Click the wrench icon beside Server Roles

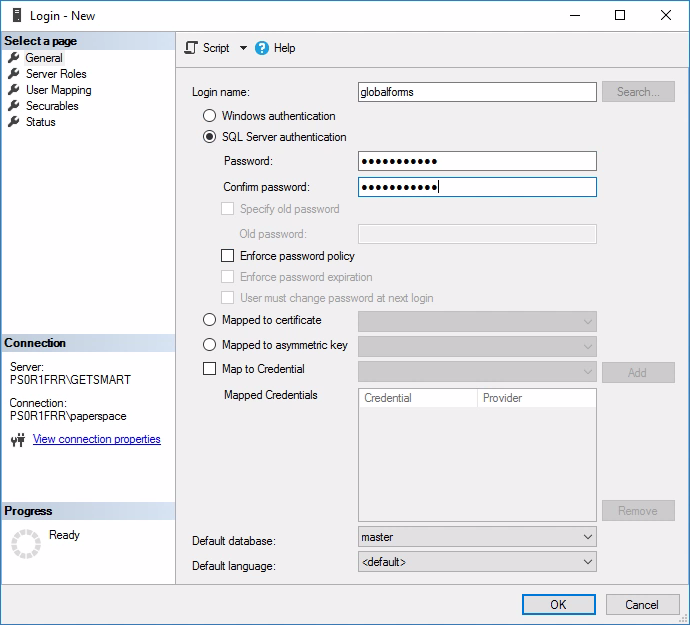point(14,74)
